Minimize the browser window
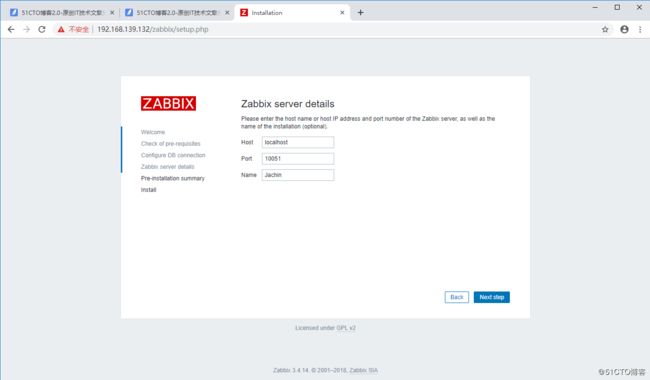This screenshot has width=650, height=380. (x=595, y=7)
